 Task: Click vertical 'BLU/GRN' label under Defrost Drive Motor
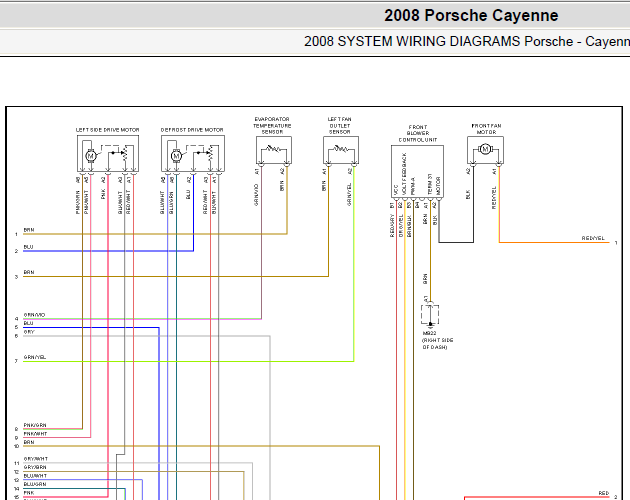coord(171,202)
